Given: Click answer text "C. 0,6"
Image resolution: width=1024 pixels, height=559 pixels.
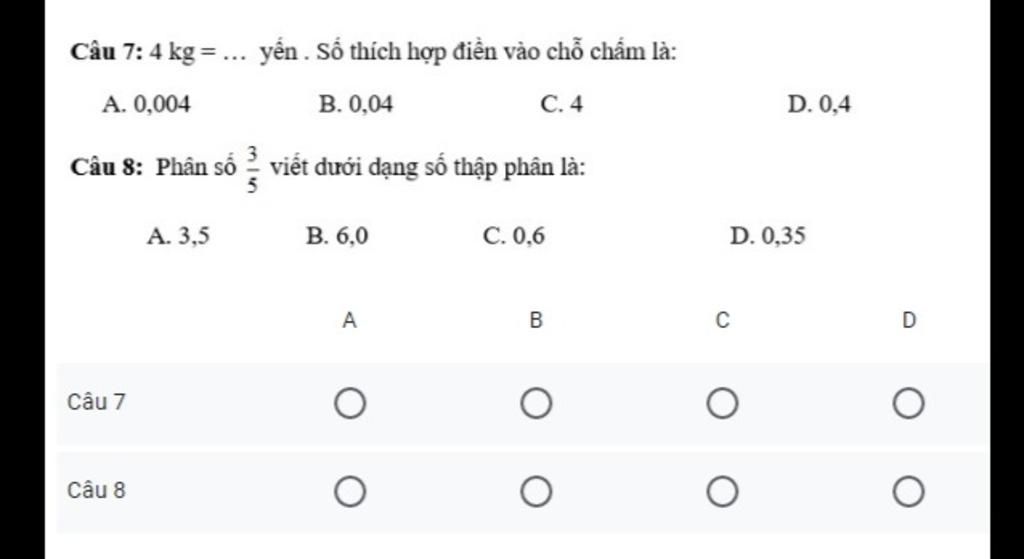Looking at the screenshot, I should pos(513,236).
